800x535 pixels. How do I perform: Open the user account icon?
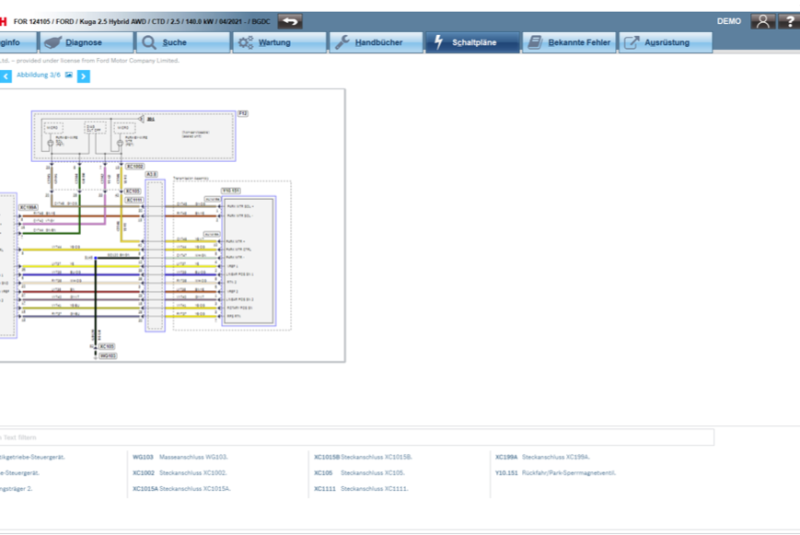[x=763, y=21]
